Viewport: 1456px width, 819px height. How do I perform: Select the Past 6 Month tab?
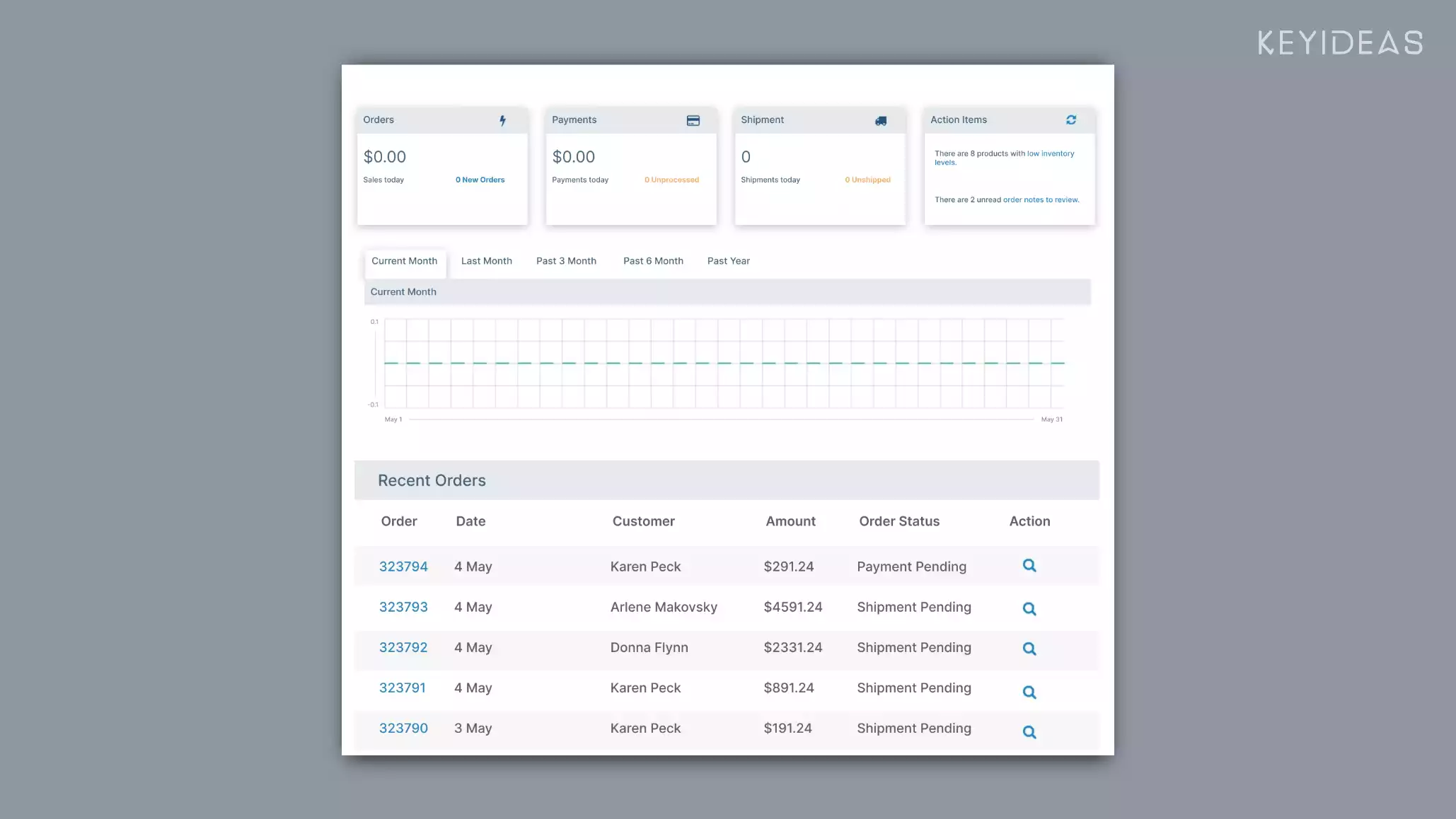click(x=653, y=261)
